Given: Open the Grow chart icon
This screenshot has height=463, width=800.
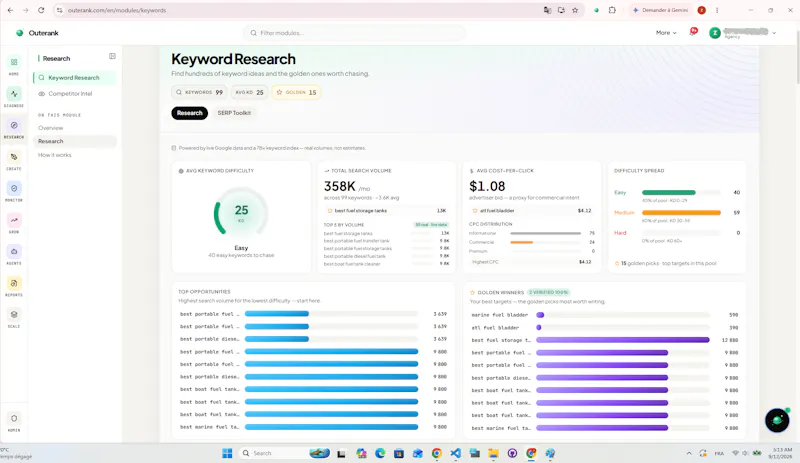Looking at the screenshot, I should click(14, 220).
